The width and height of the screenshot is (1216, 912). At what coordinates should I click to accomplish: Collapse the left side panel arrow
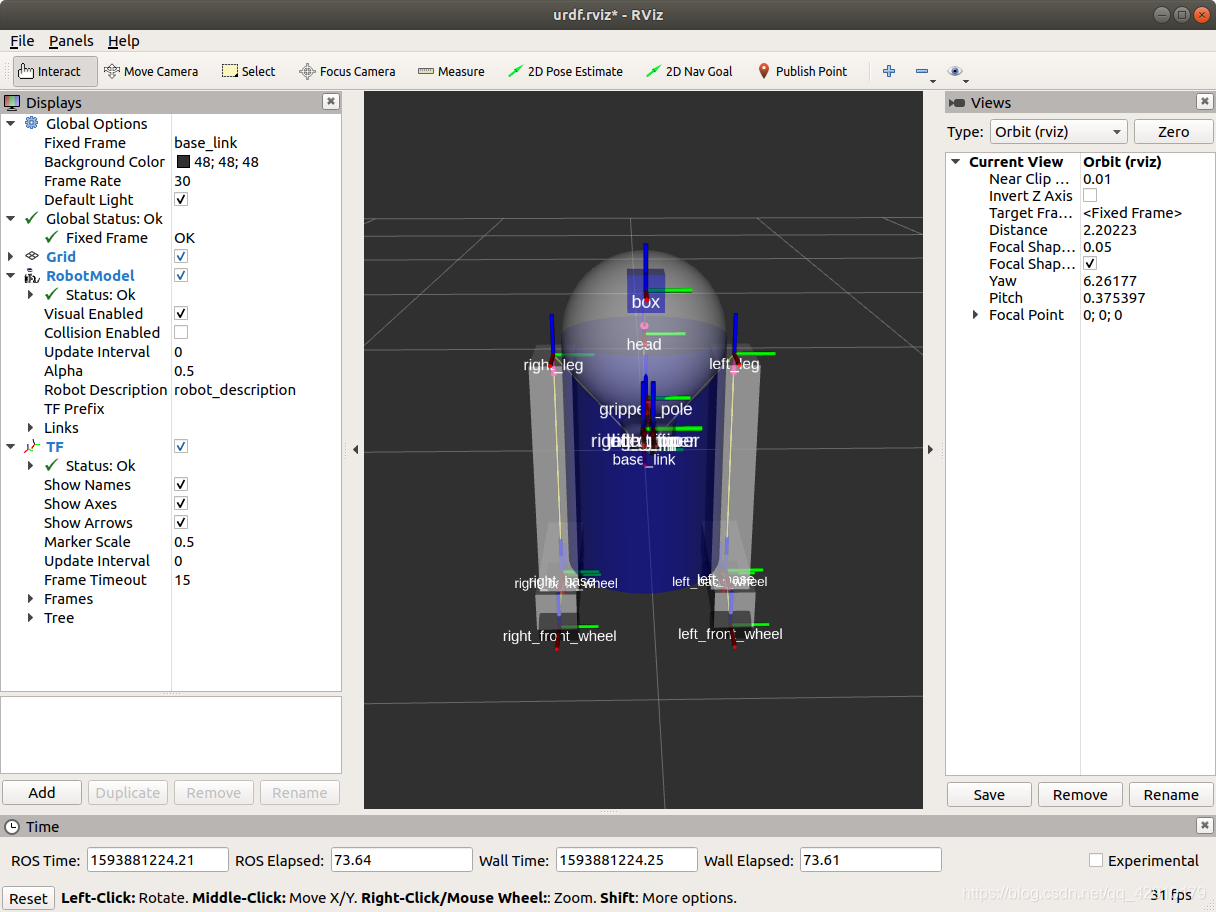pos(354,450)
